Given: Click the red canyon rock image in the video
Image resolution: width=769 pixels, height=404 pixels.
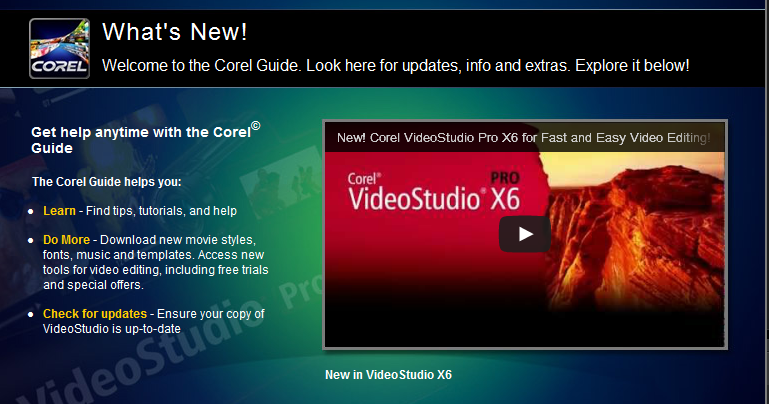Looking at the screenshot, I should [638, 230].
